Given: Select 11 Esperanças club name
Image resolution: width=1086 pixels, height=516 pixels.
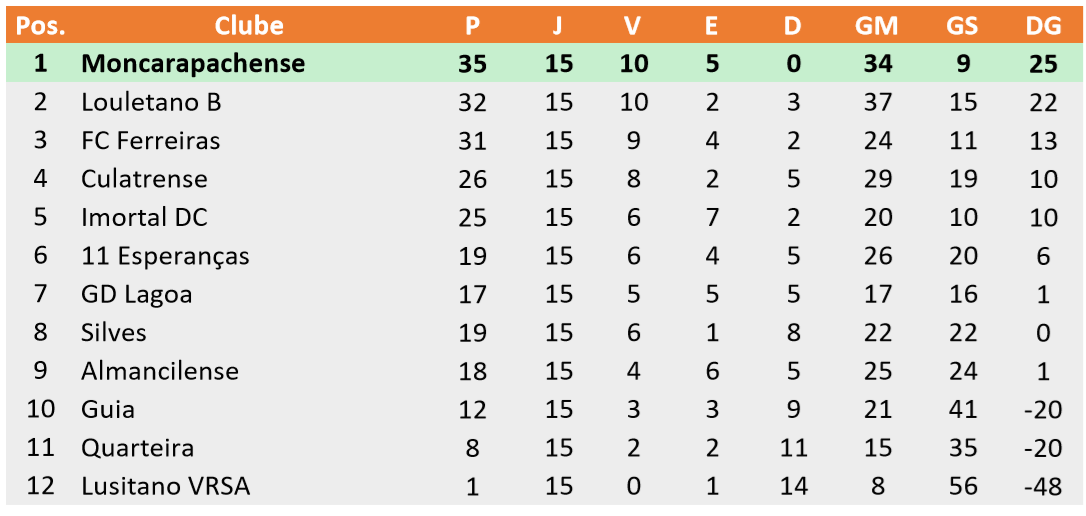Looking at the screenshot, I should pyautogui.click(x=165, y=257).
